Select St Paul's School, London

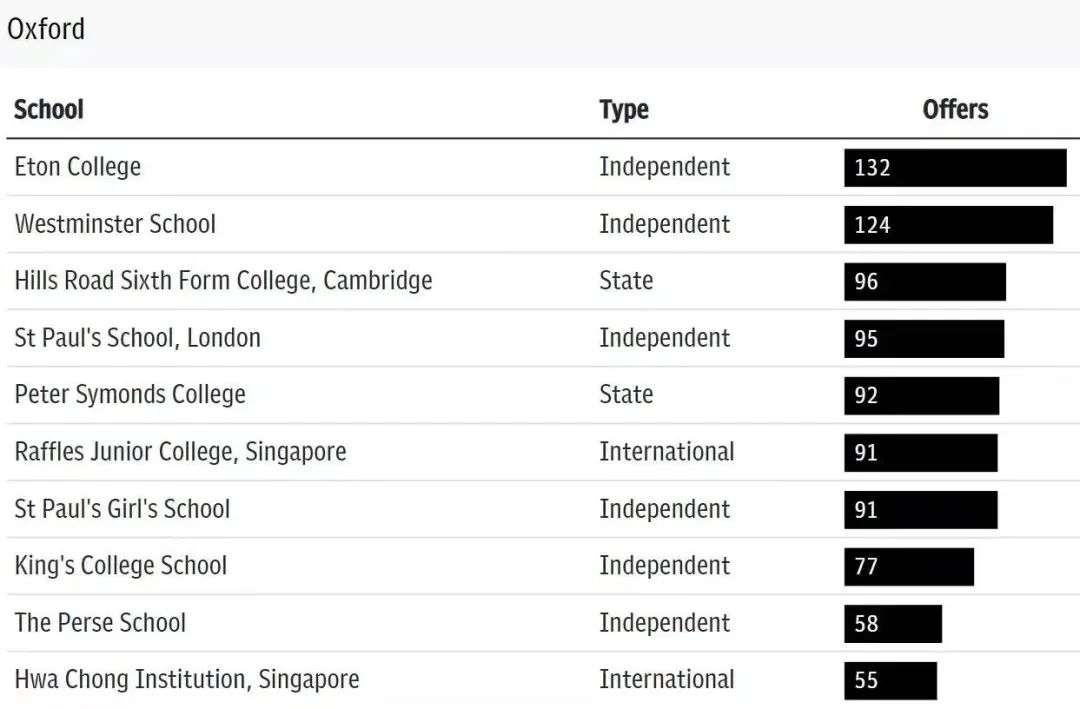coord(137,338)
